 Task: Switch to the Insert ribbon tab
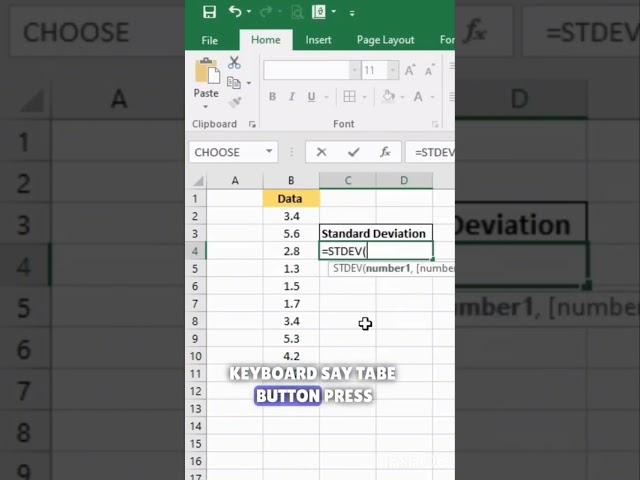[x=318, y=40]
